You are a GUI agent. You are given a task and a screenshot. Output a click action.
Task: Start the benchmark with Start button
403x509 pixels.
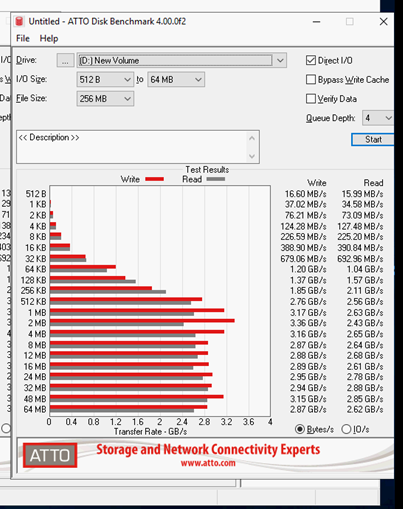tap(373, 139)
